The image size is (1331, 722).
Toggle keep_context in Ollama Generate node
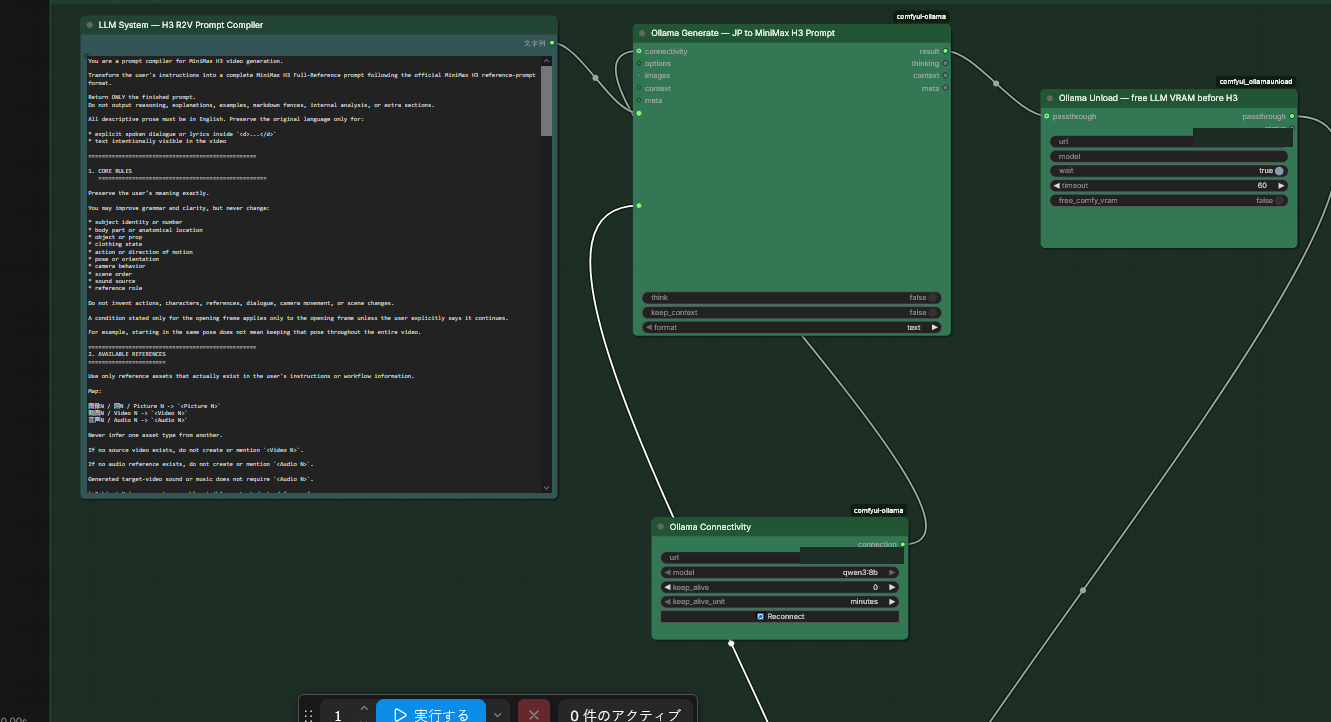[x=932, y=313]
